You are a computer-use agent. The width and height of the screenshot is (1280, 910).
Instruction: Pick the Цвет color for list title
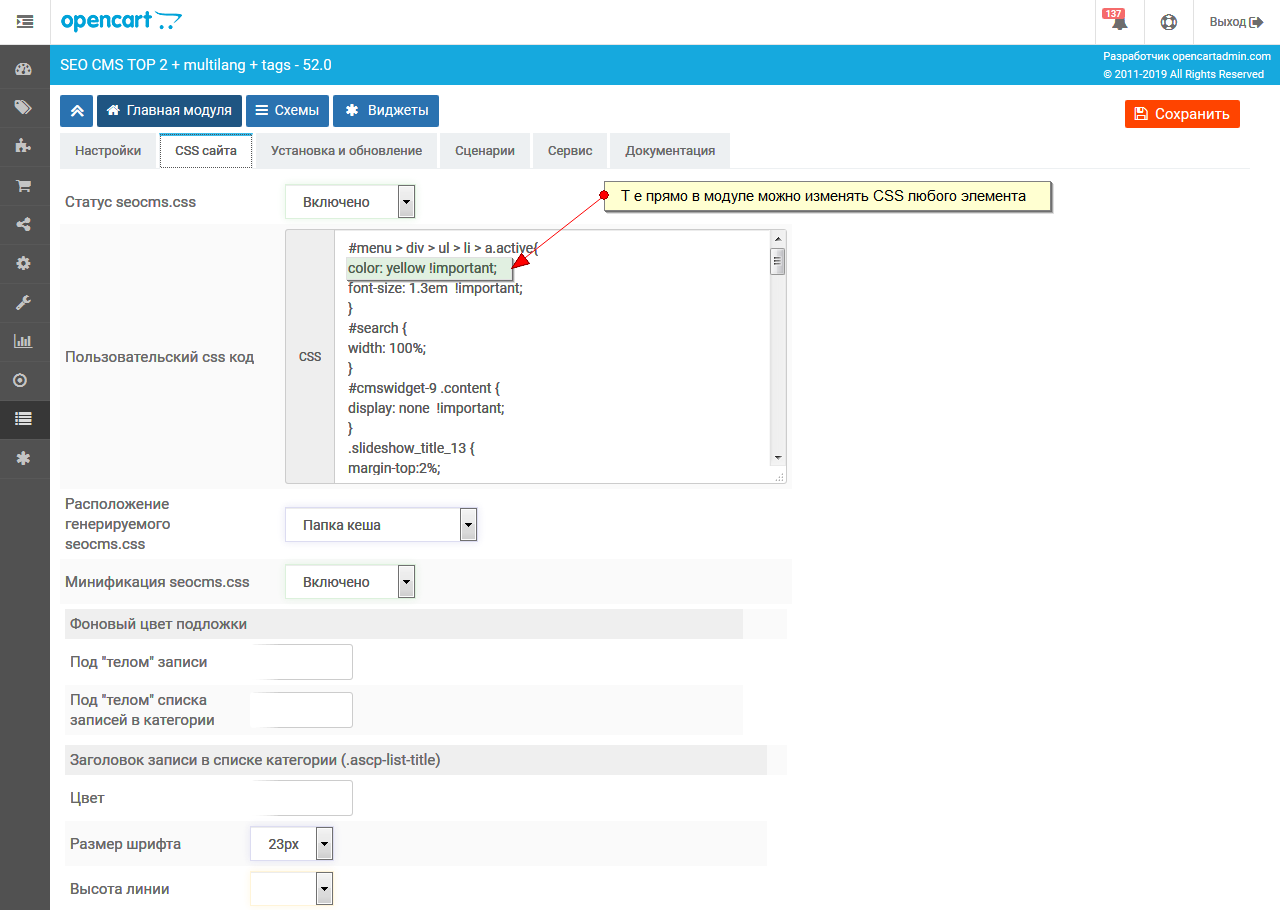coord(301,798)
